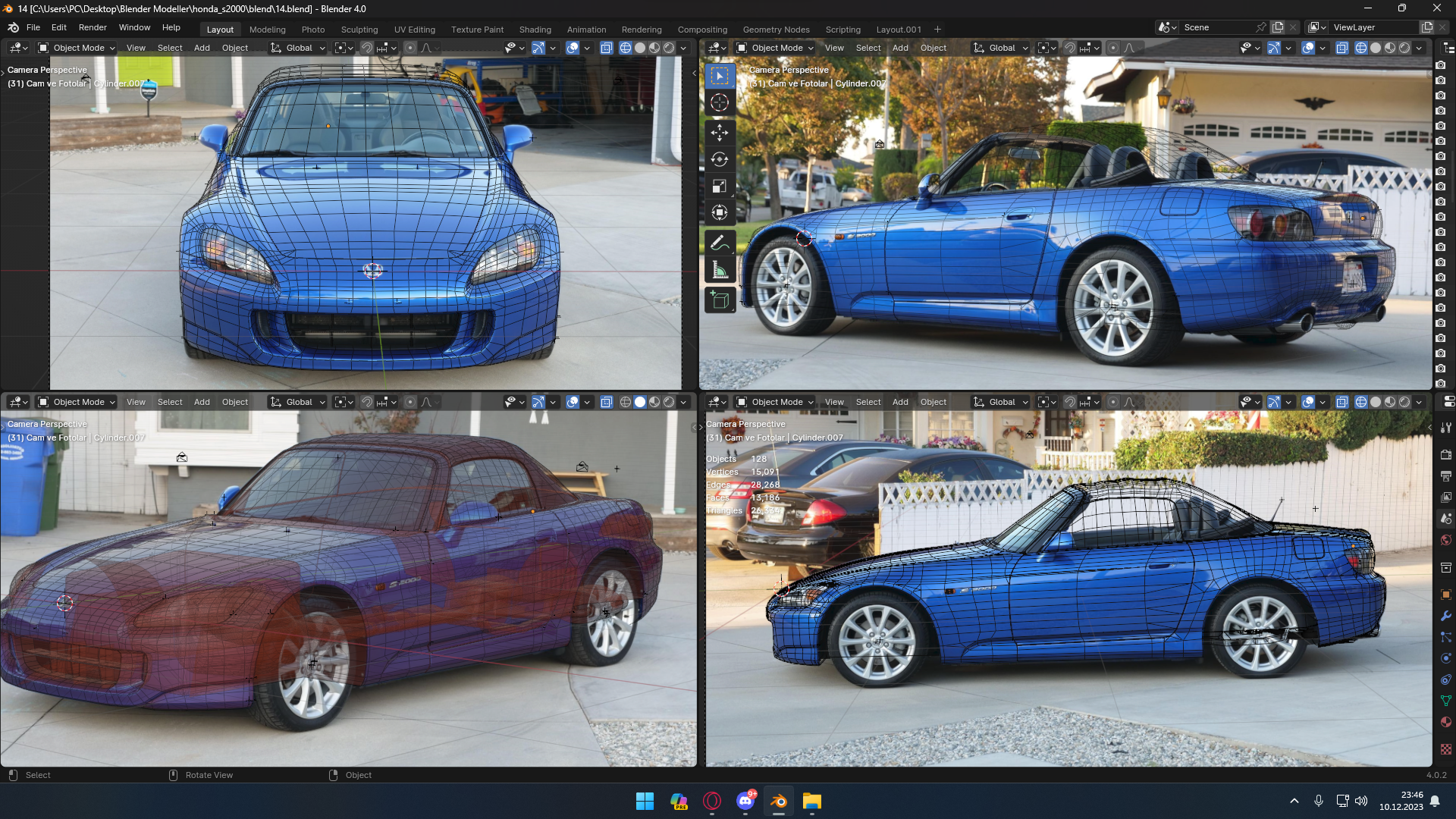Click Object in bottom-right viewport header
The width and height of the screenshot is (1456, 819).
(x=933, y=402)
